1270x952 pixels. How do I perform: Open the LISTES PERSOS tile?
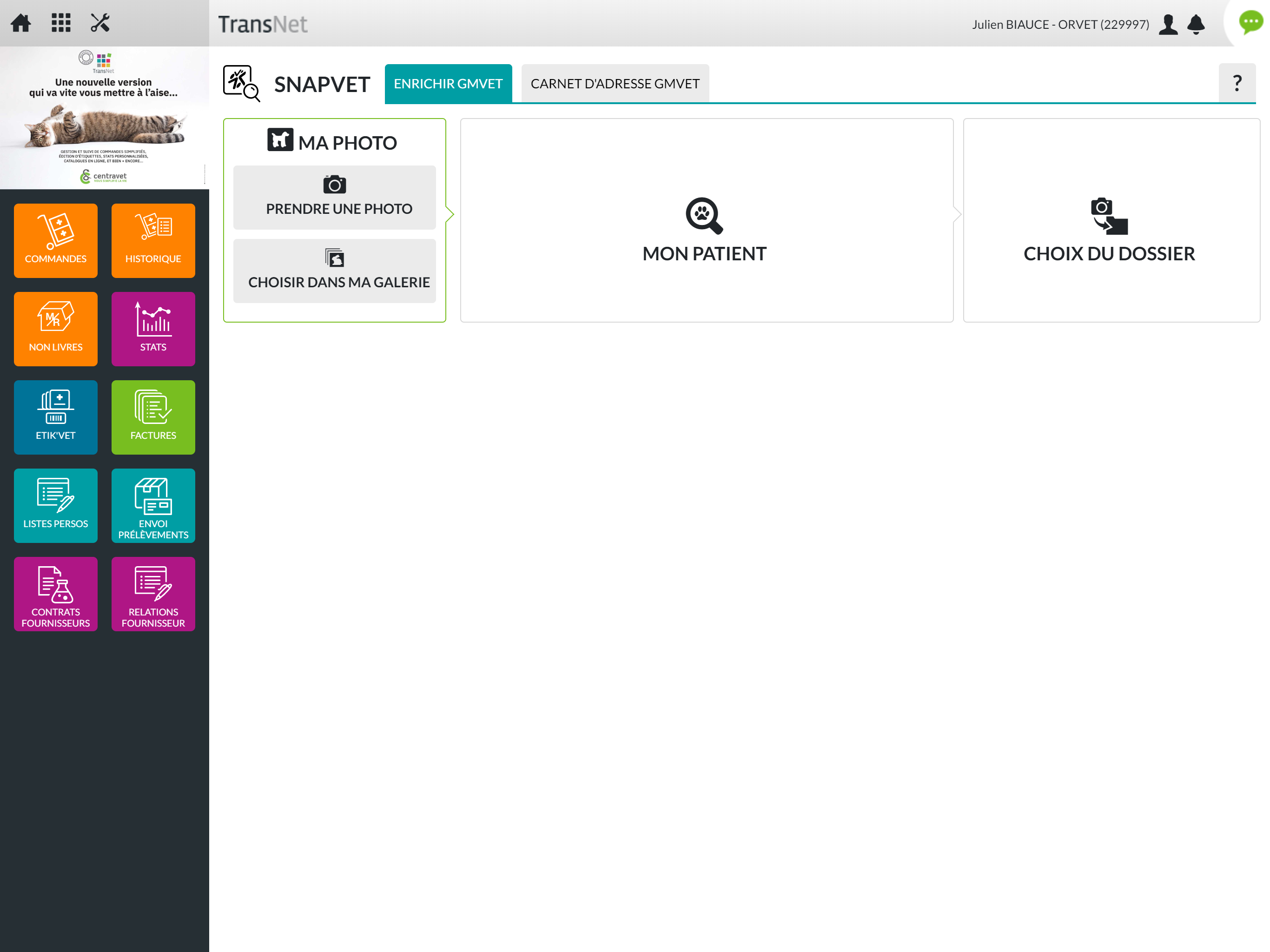56,506
